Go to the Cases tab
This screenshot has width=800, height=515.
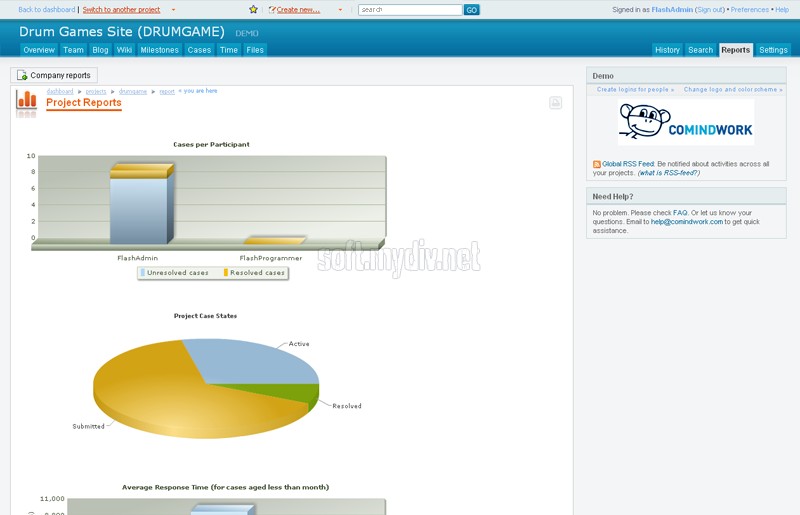coord(199,50)
